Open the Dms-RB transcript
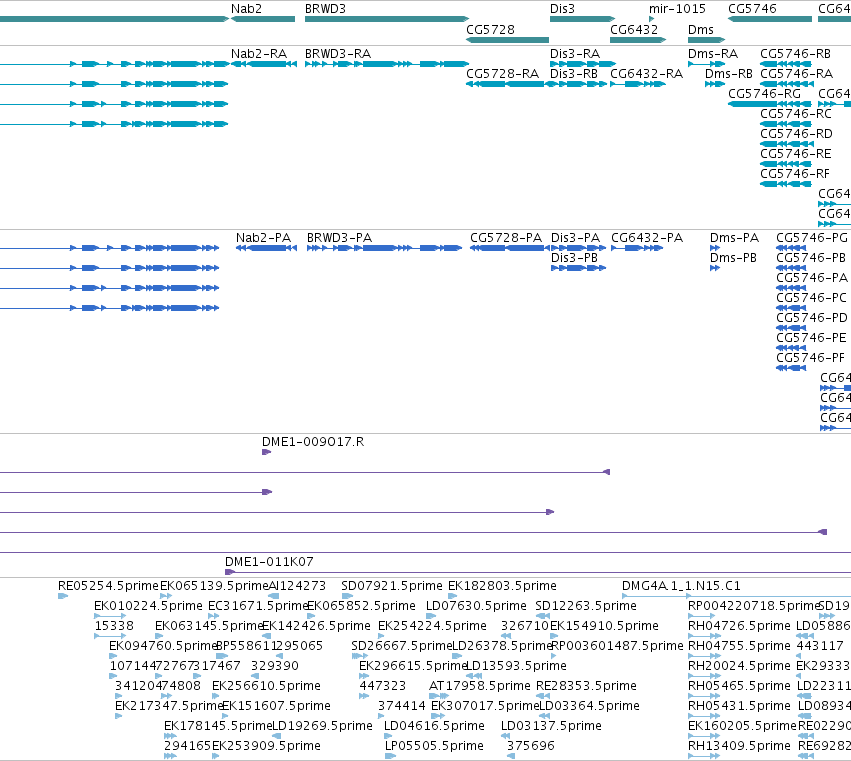 pos(715,84)
